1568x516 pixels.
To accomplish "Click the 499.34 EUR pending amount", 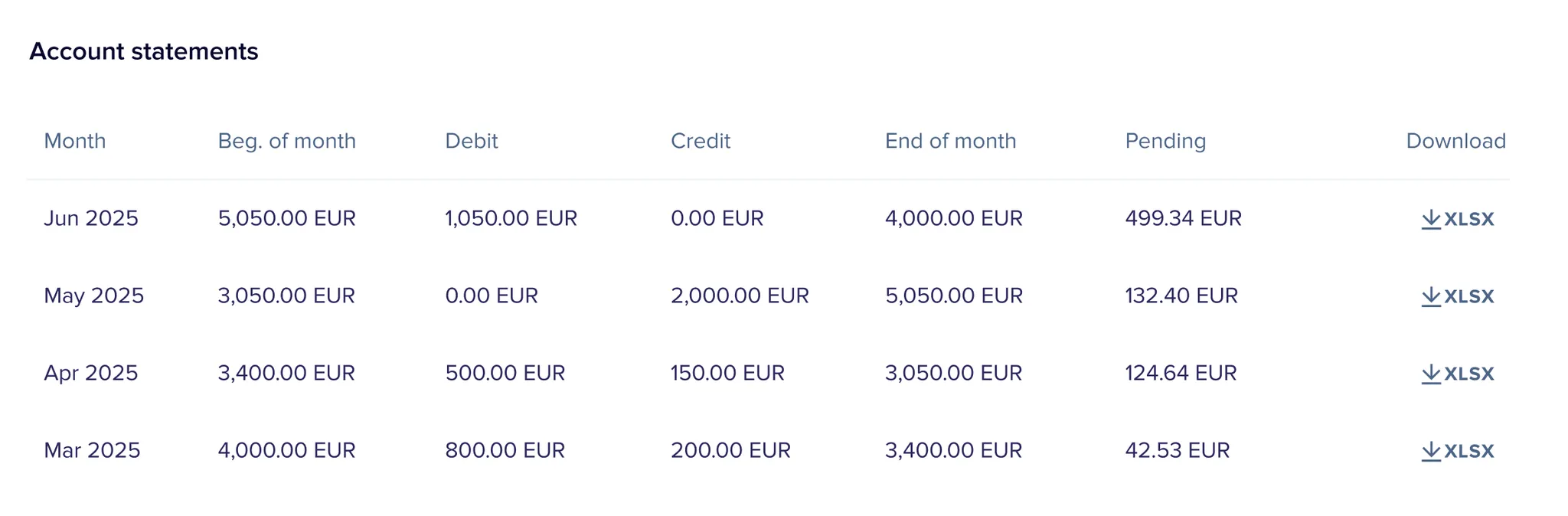I will [x=1184, y=218].
